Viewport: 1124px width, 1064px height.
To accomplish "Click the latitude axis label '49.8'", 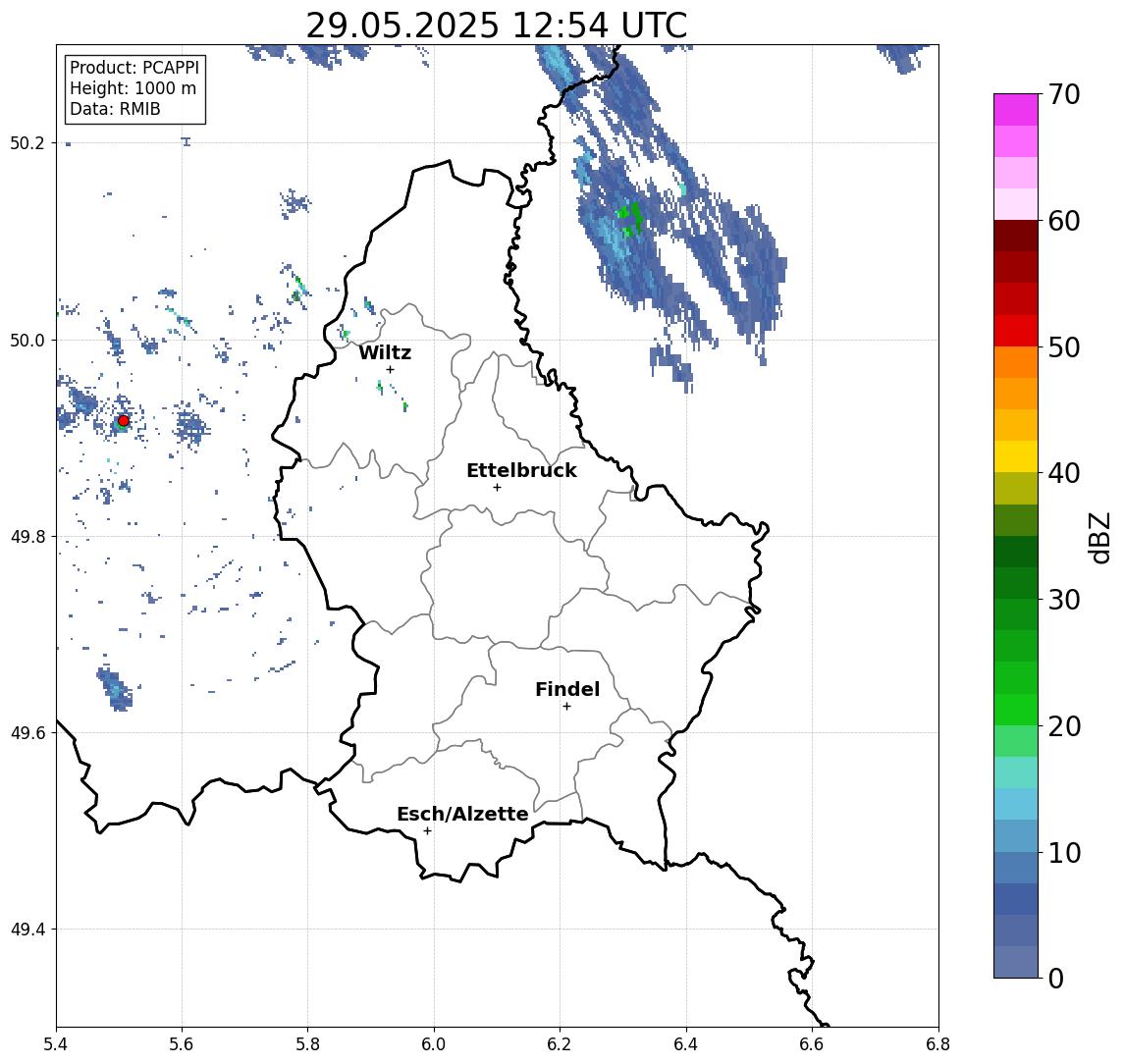I will click(x=27, y=536).
